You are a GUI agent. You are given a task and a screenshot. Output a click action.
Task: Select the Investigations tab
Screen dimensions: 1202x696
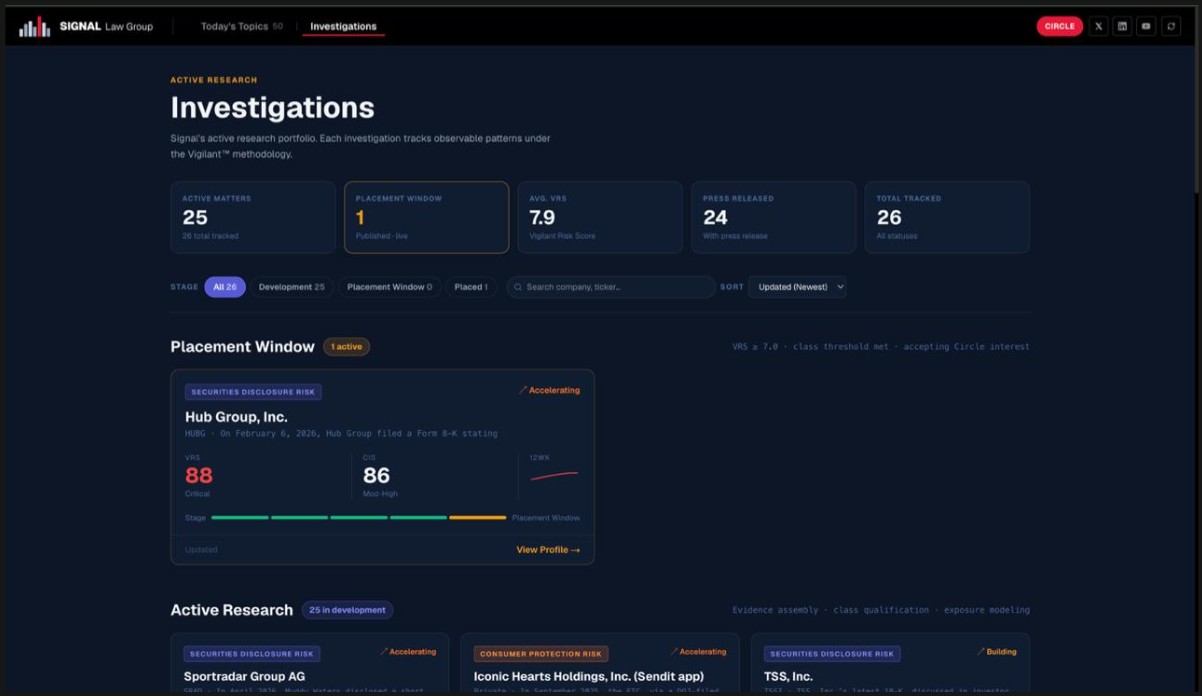point(343,26)
